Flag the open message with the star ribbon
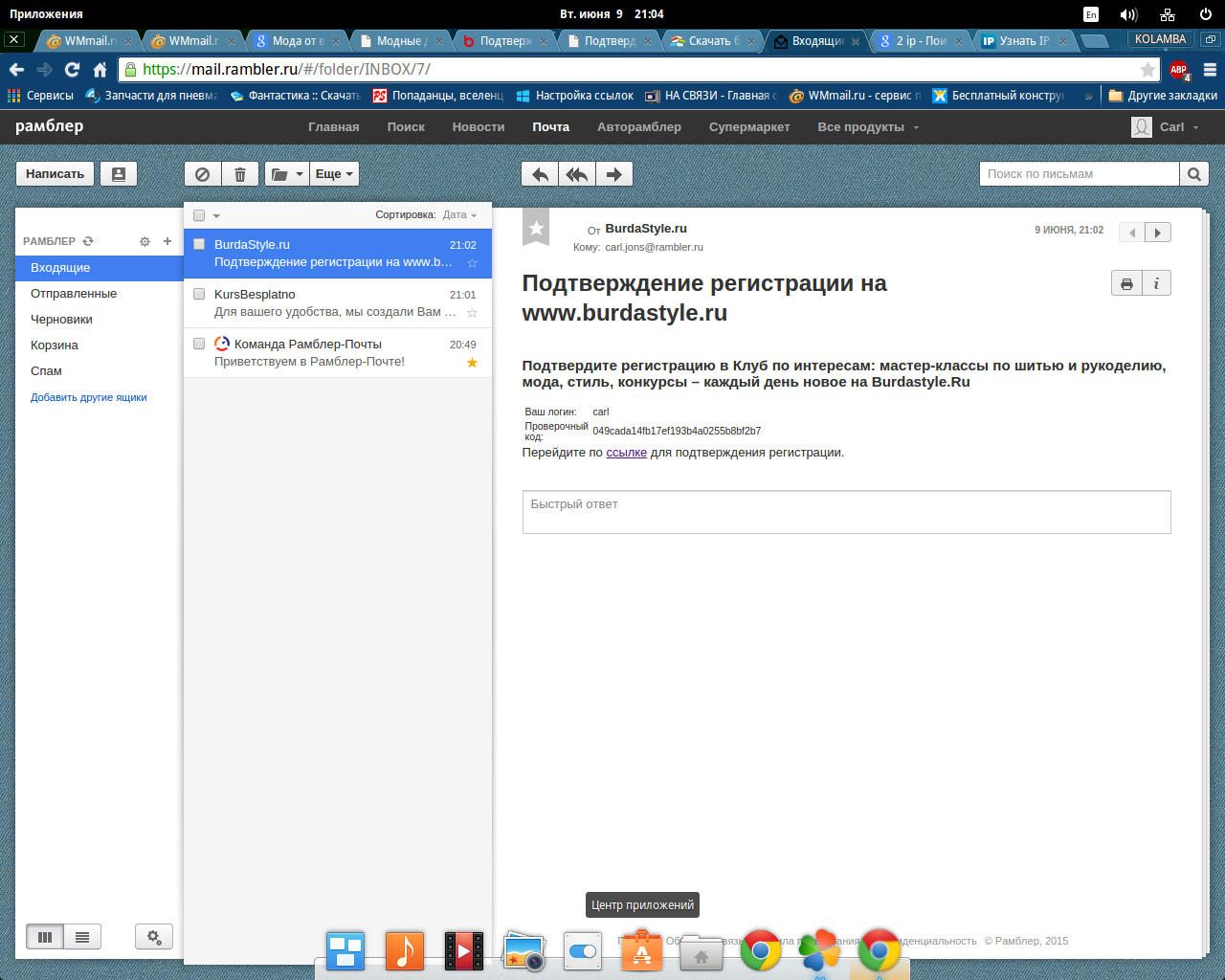This screenshot has height=980, width=1225. click(x=536, y=228)
